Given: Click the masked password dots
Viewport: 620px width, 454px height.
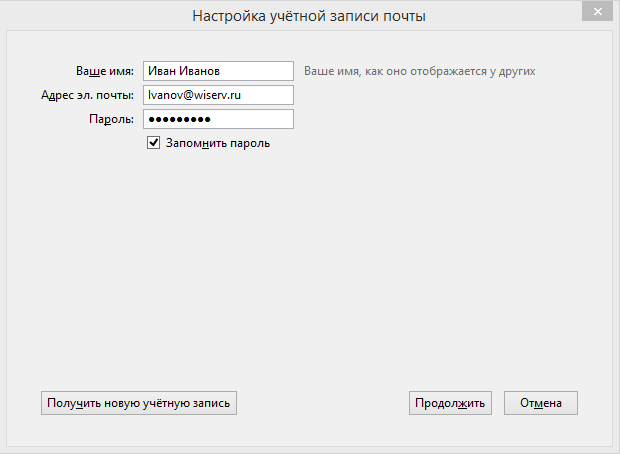Looking at the screenshot, I should click(179, 119).
